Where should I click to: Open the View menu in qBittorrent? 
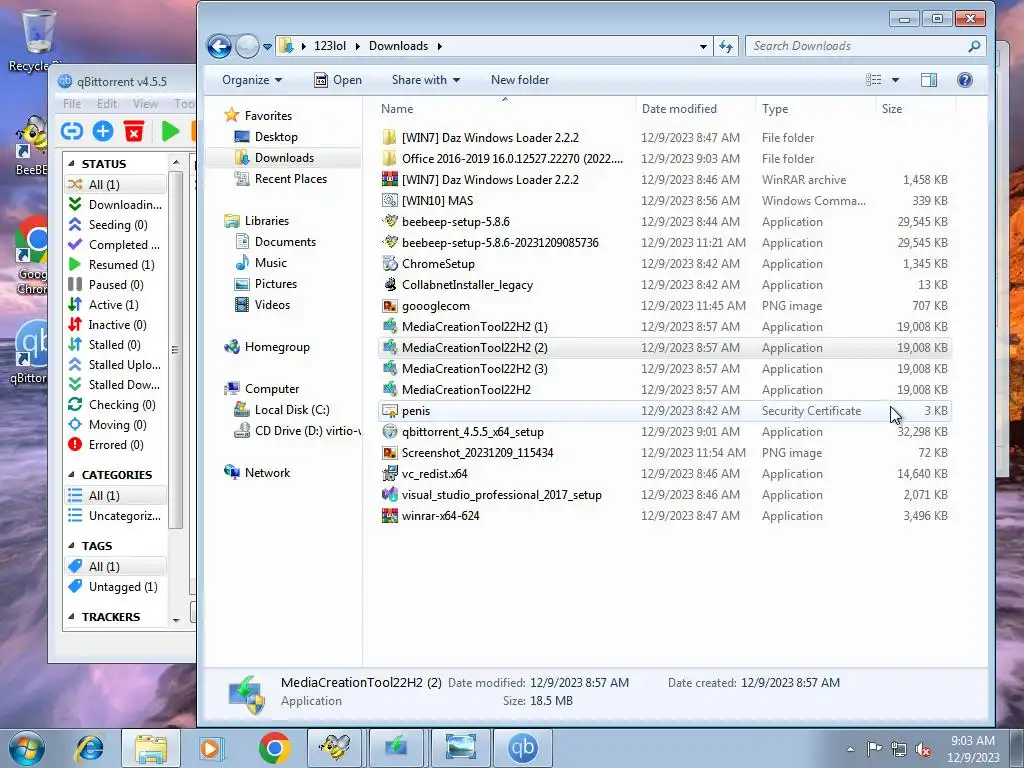tap(145, 103)
